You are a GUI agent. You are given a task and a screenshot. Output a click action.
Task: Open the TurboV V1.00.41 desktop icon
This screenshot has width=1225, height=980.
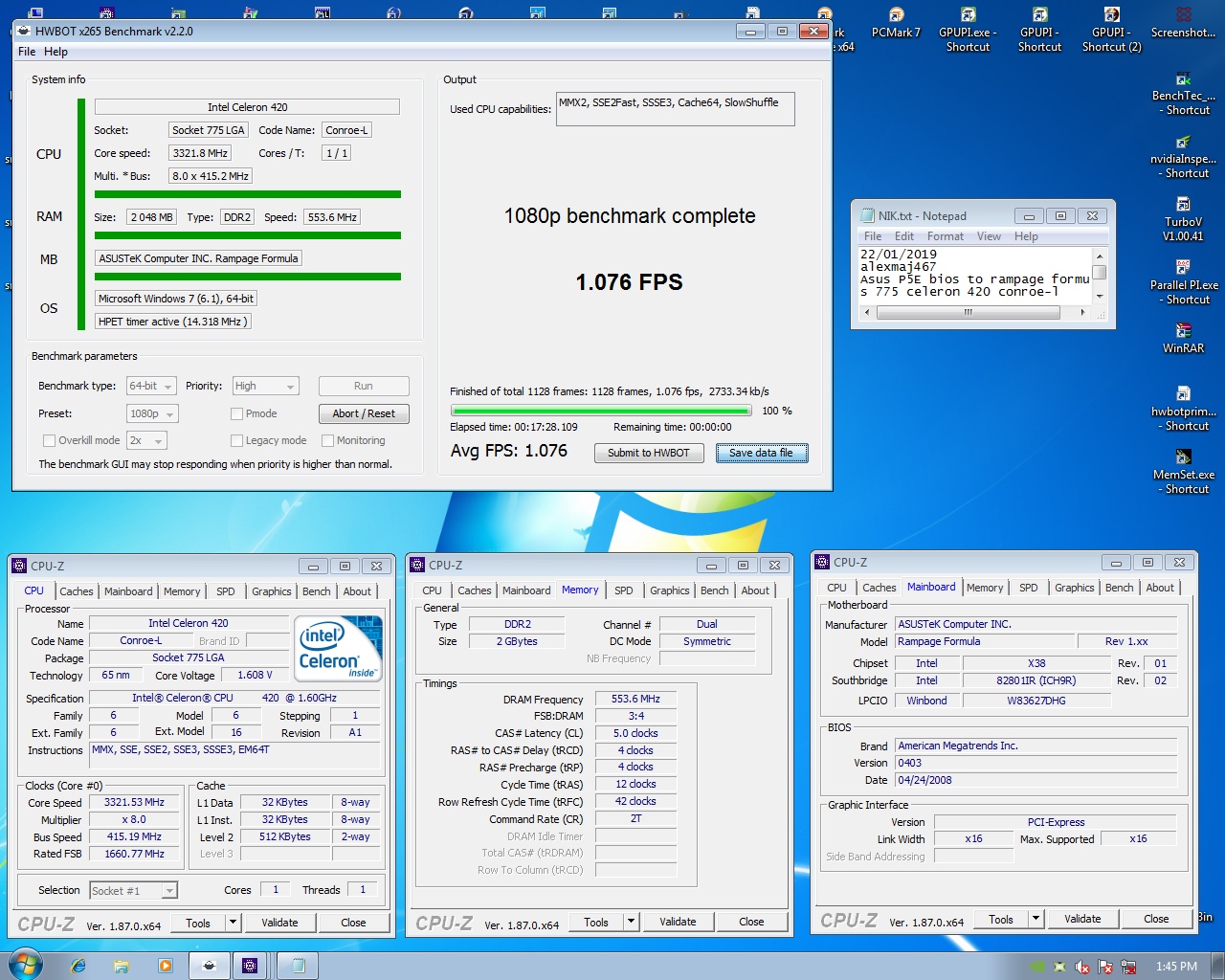click(1183, 220)
